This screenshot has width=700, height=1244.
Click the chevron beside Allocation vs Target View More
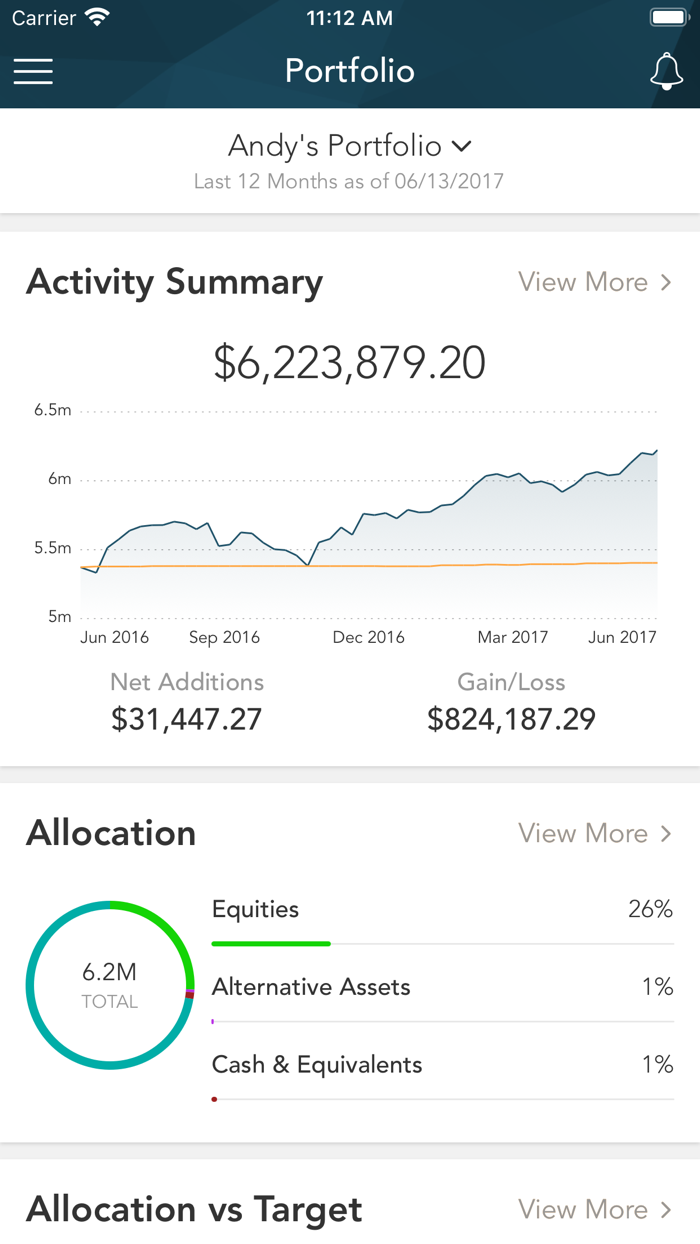666,1209
